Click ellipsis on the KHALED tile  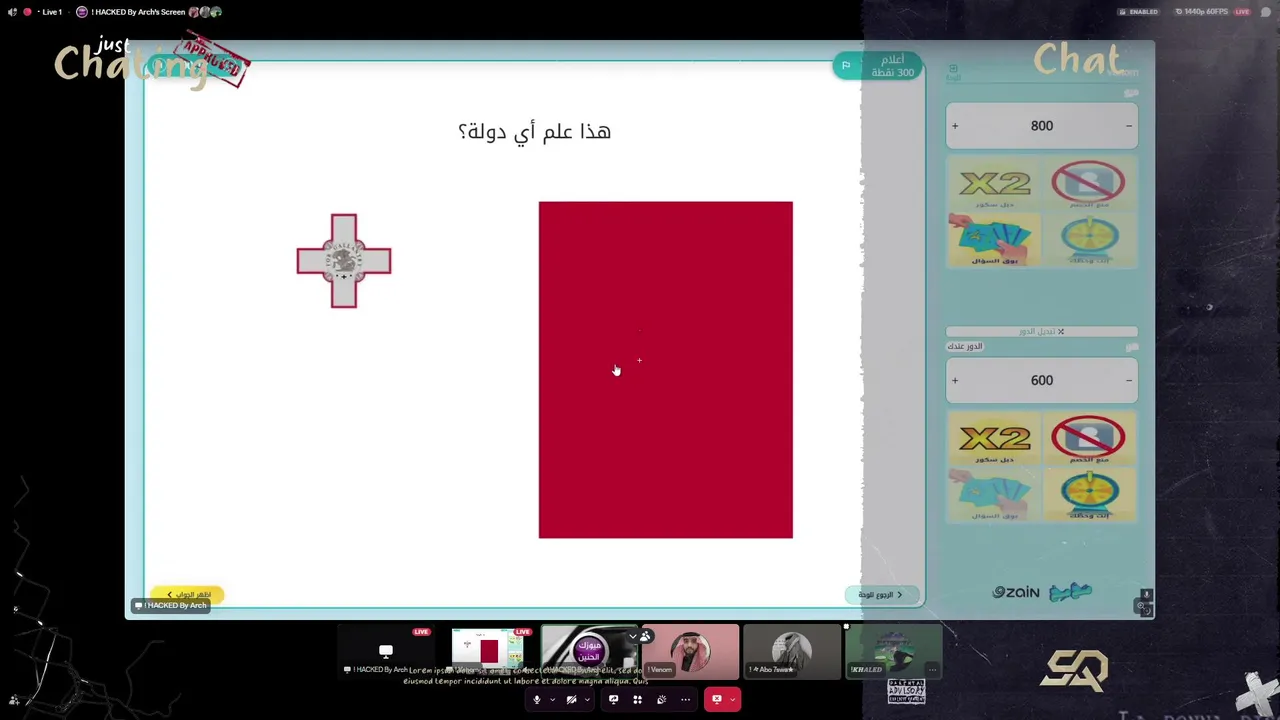[932, 670]
